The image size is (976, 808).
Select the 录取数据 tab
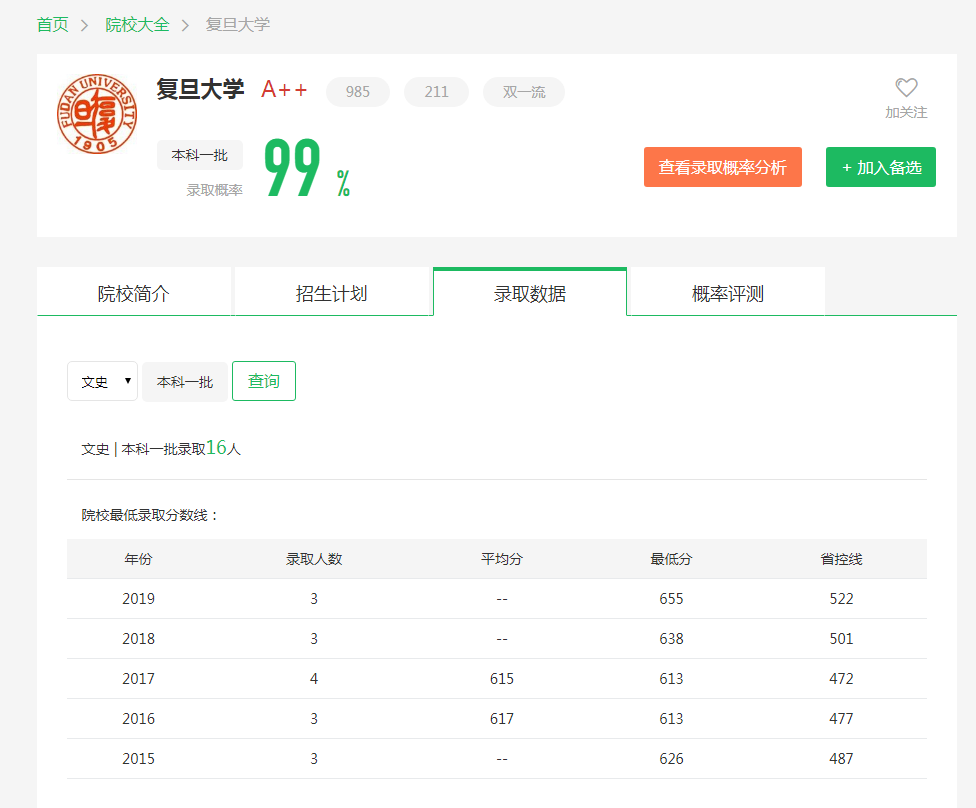click(x=530, y=293)
